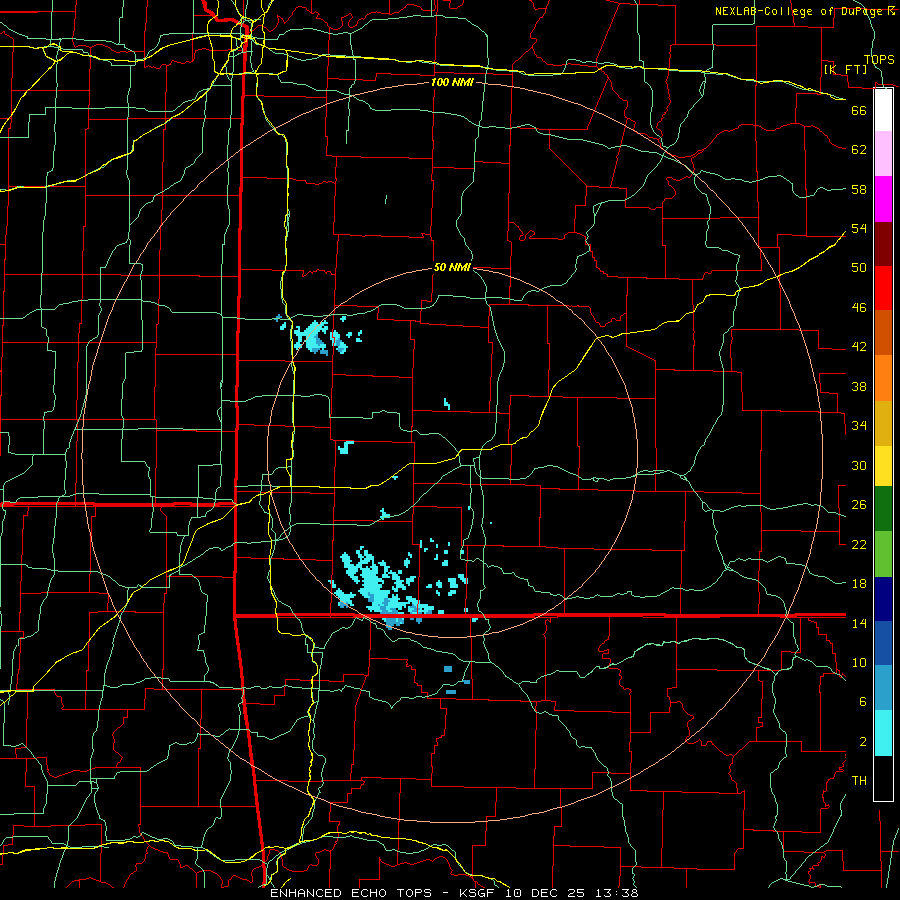
Task: Click the dark green legend swatch
Action: pos(883,509)
